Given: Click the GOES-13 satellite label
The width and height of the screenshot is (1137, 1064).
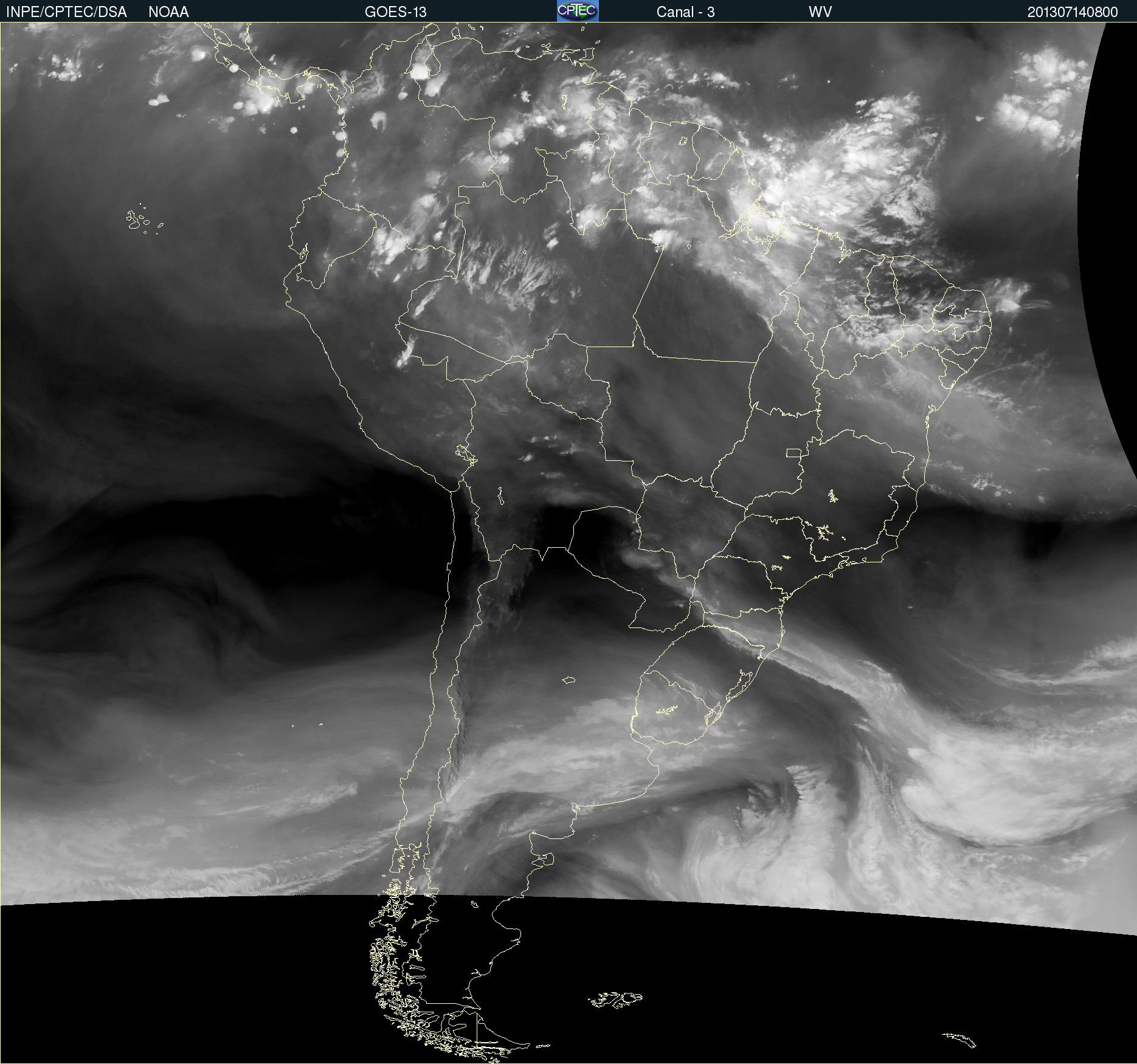Looking at the screenshot, I should (x=395, y=12).
